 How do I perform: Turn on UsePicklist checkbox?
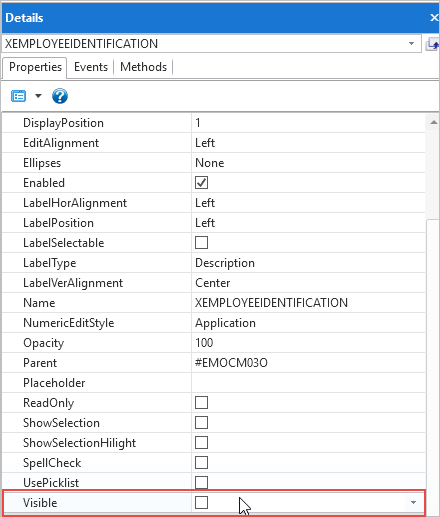click(201, 483)
